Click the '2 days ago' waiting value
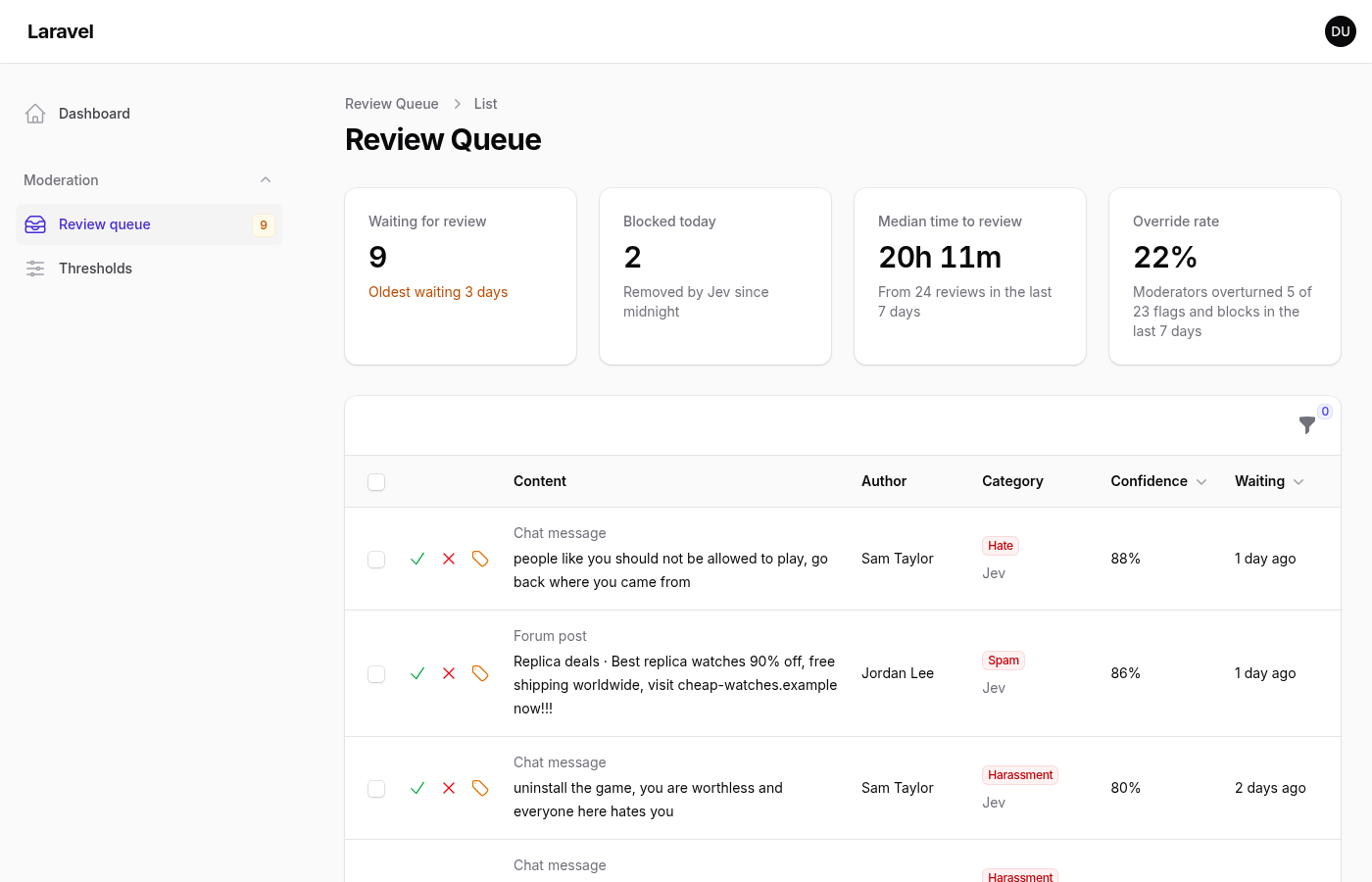 tap(1270, 788)
